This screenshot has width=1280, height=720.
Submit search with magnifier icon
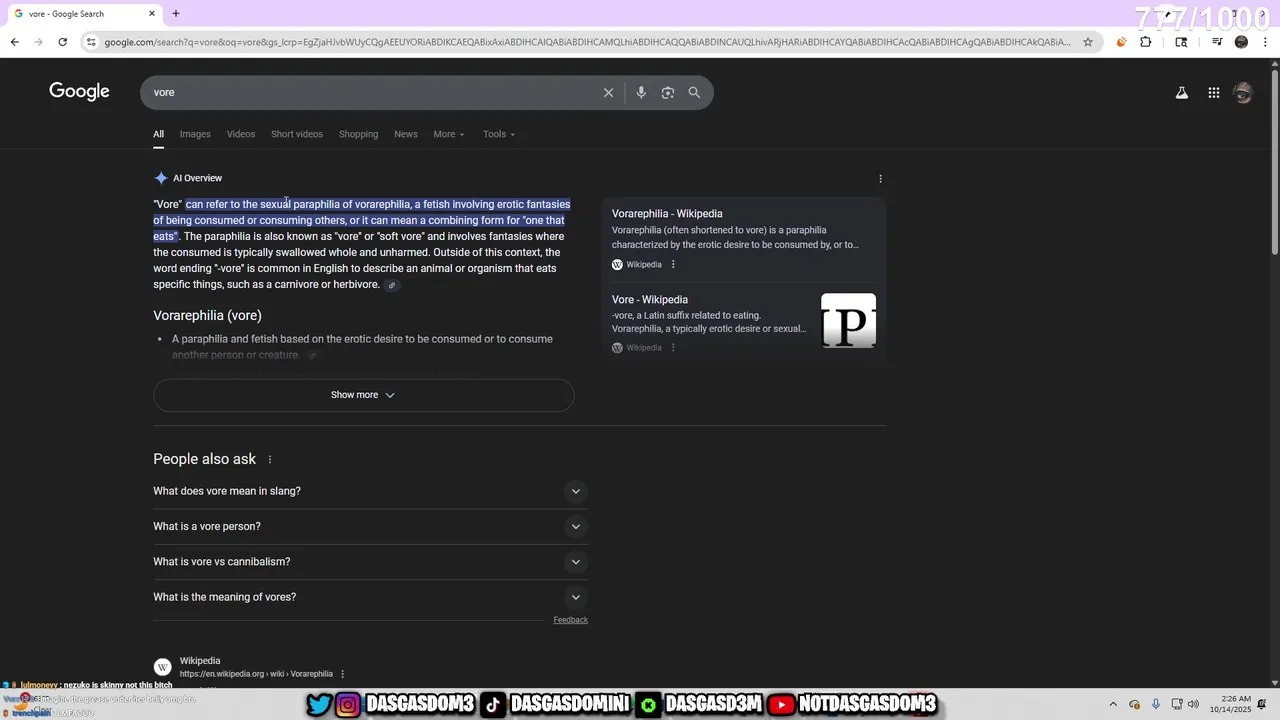(x=694, y=92)
